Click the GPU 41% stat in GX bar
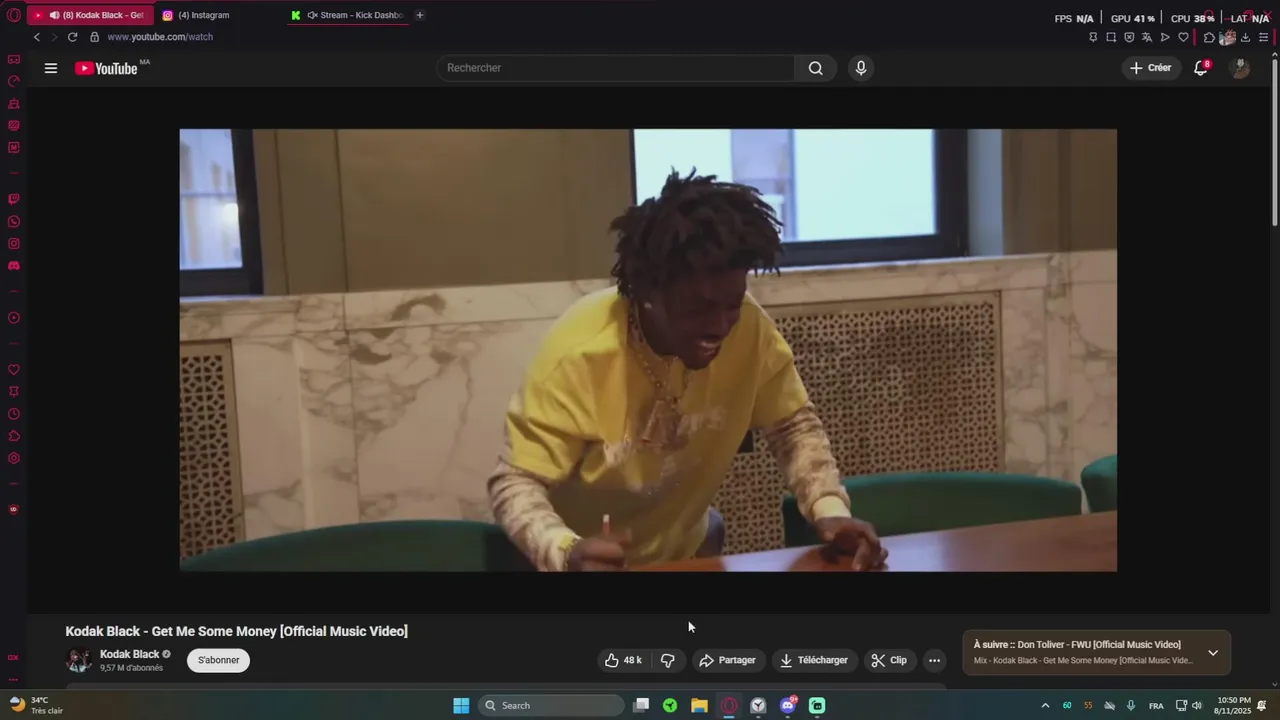Viewport: 1280px width, 720px height. point(1132,19)
